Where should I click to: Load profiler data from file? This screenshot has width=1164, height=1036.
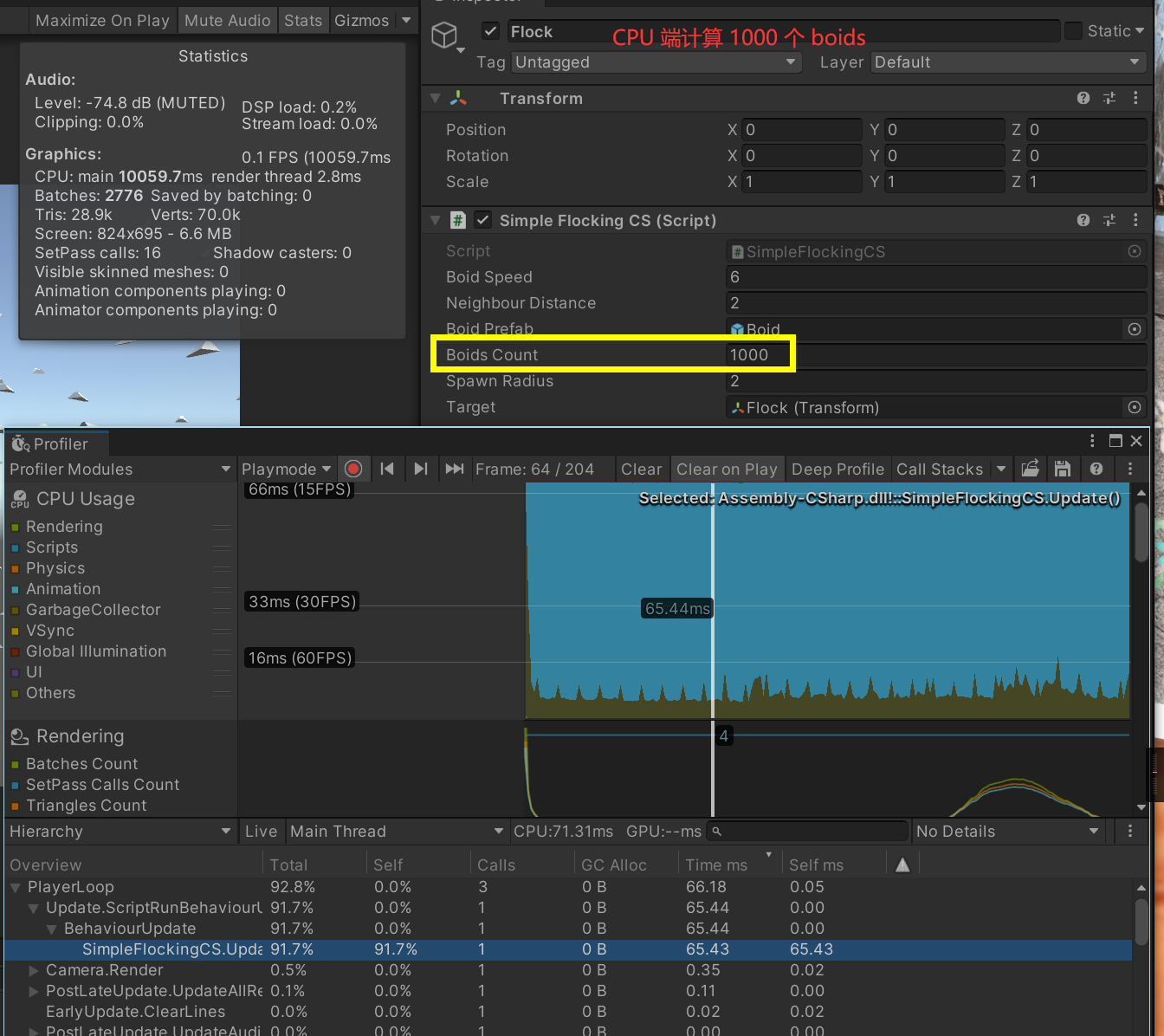click(x=1030, y=469)
